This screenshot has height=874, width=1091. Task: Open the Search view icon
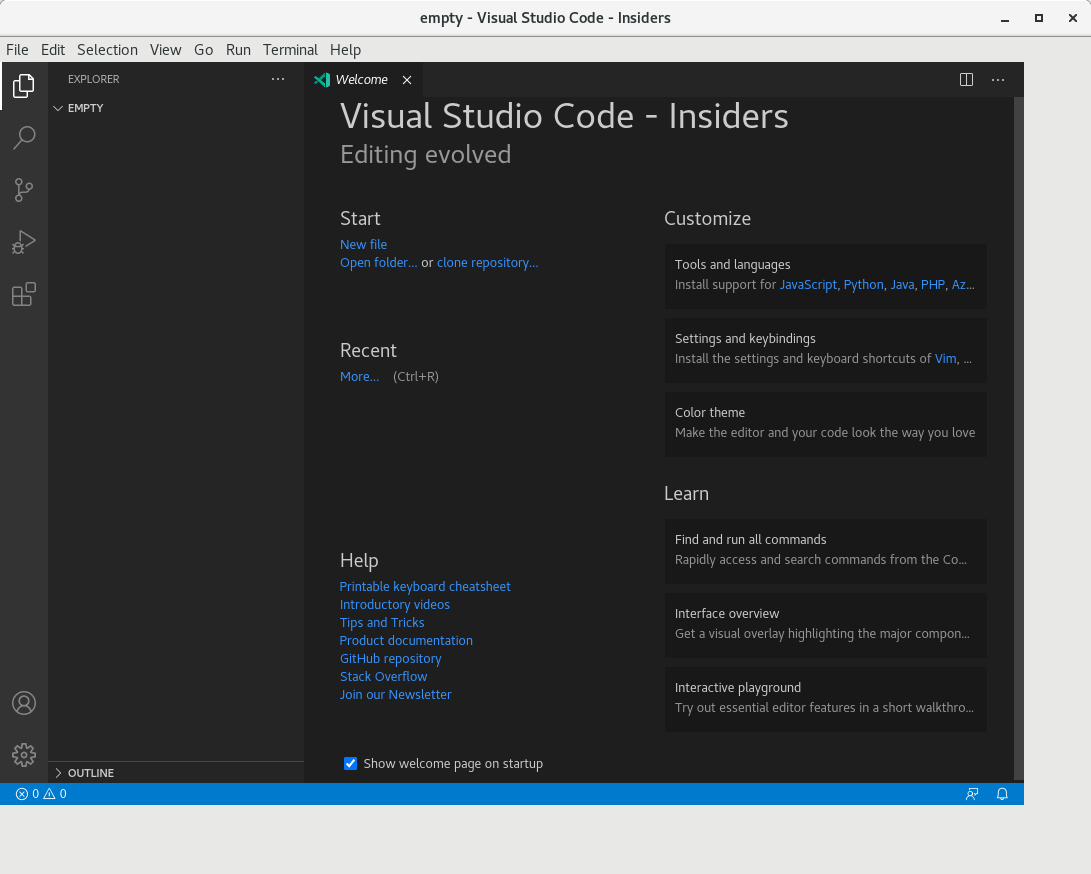point(24,138)
